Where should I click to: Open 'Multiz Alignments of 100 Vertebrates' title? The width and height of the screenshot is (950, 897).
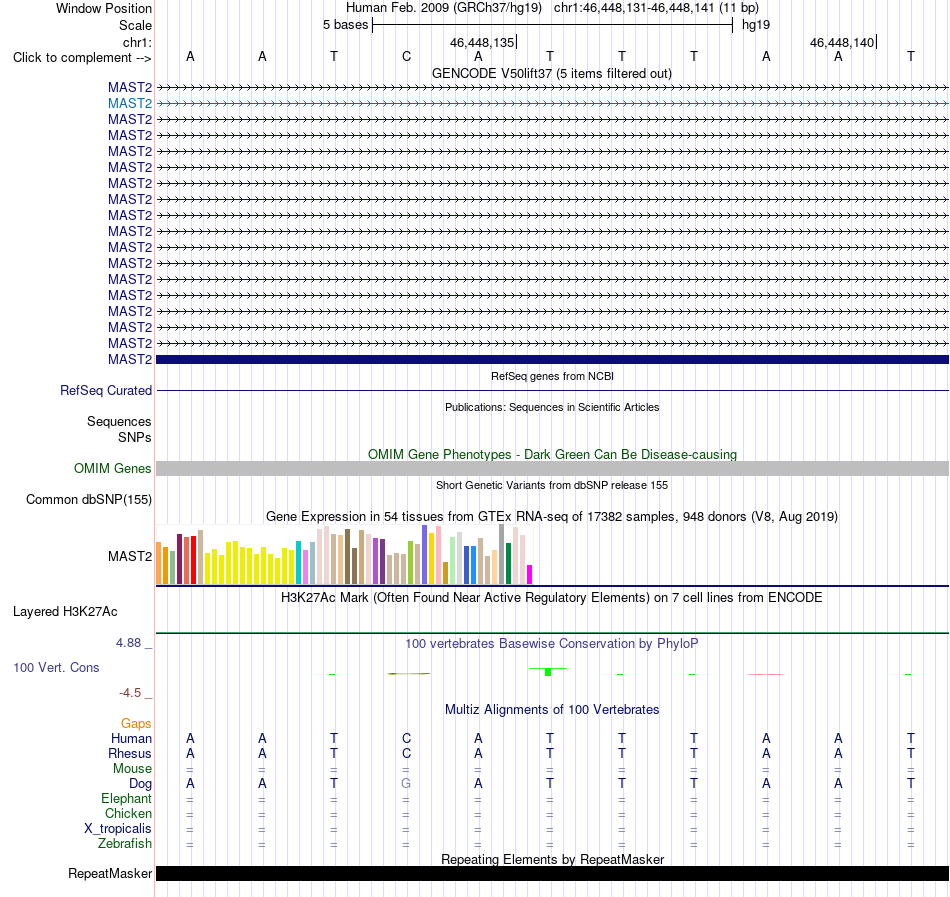point(552,710)
